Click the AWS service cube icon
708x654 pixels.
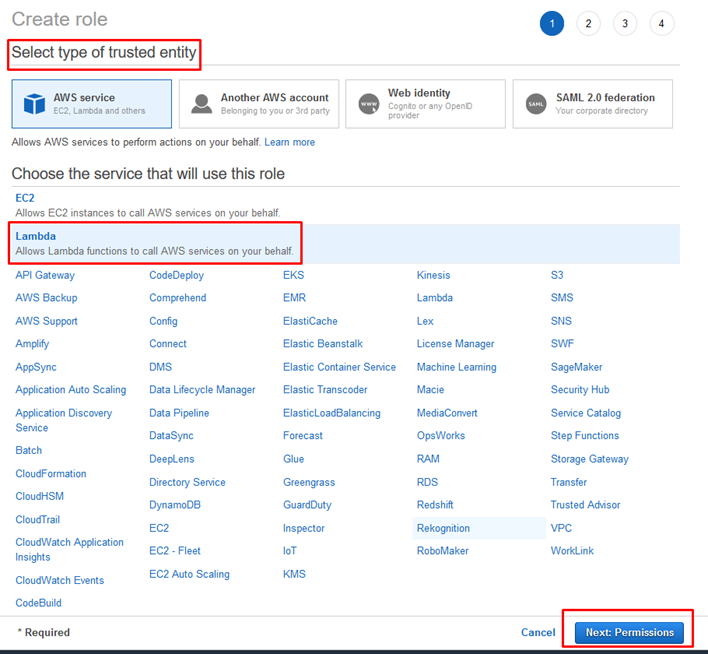34,104
